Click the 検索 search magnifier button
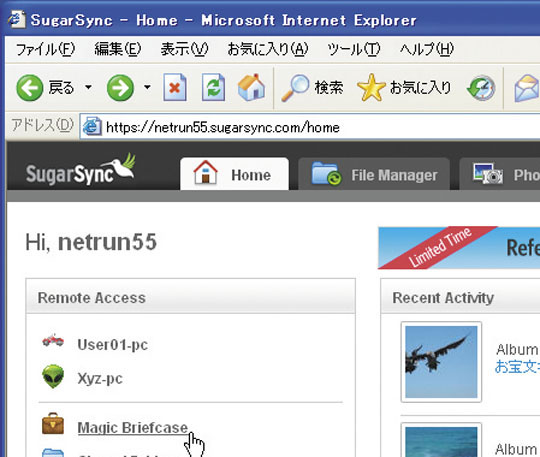The width and height of the screenshot is (540, 457). [312, 88]
